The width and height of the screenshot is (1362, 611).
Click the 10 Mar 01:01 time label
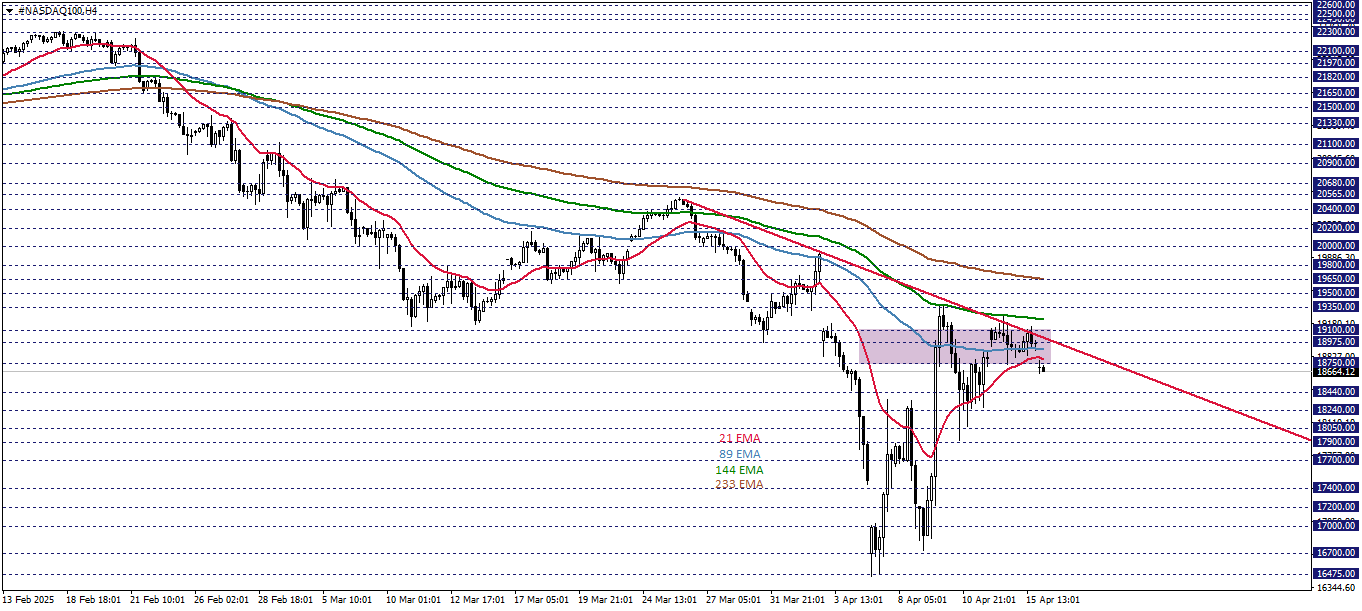click(414, 601)
